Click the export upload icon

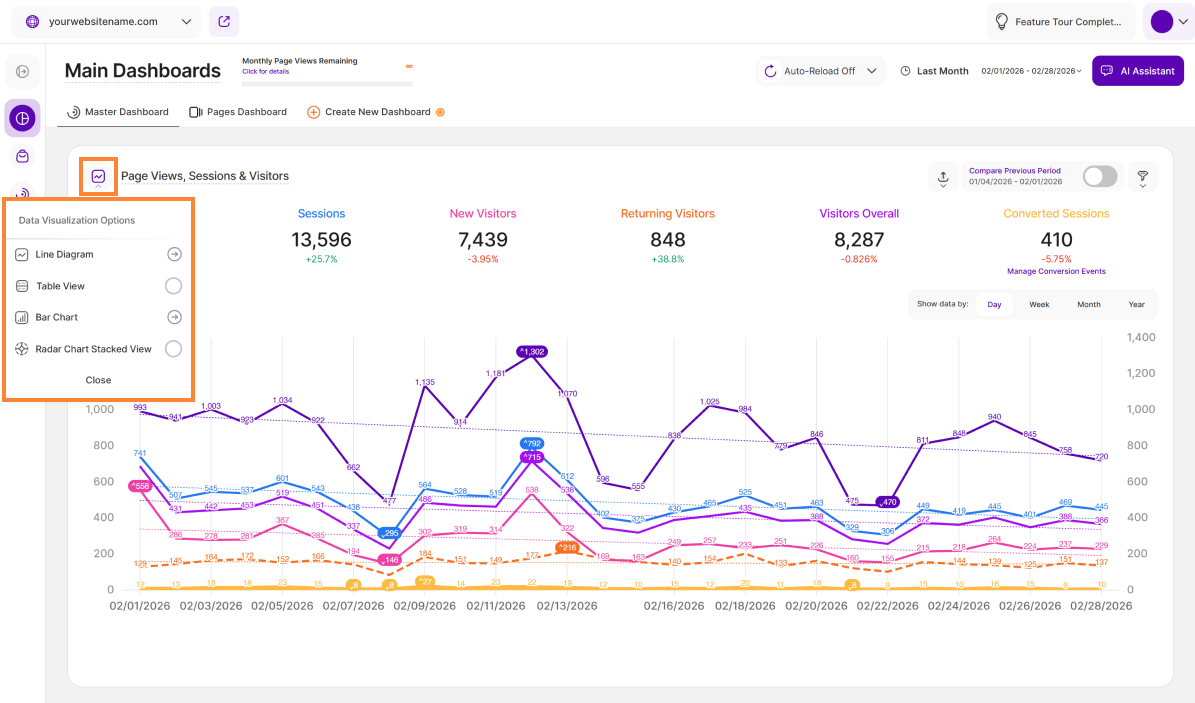(x=942, y=177)
